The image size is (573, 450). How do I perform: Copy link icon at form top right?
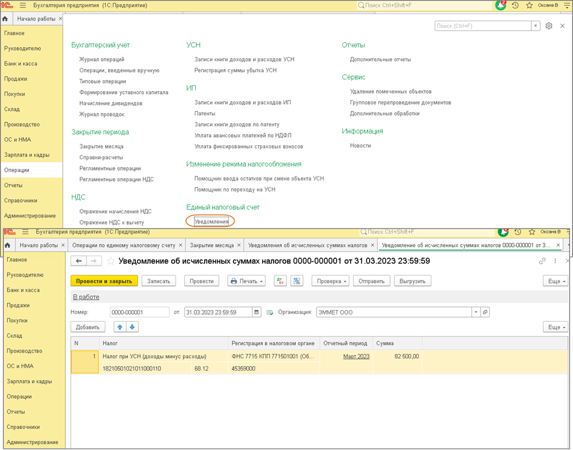(x=542, y=261)
